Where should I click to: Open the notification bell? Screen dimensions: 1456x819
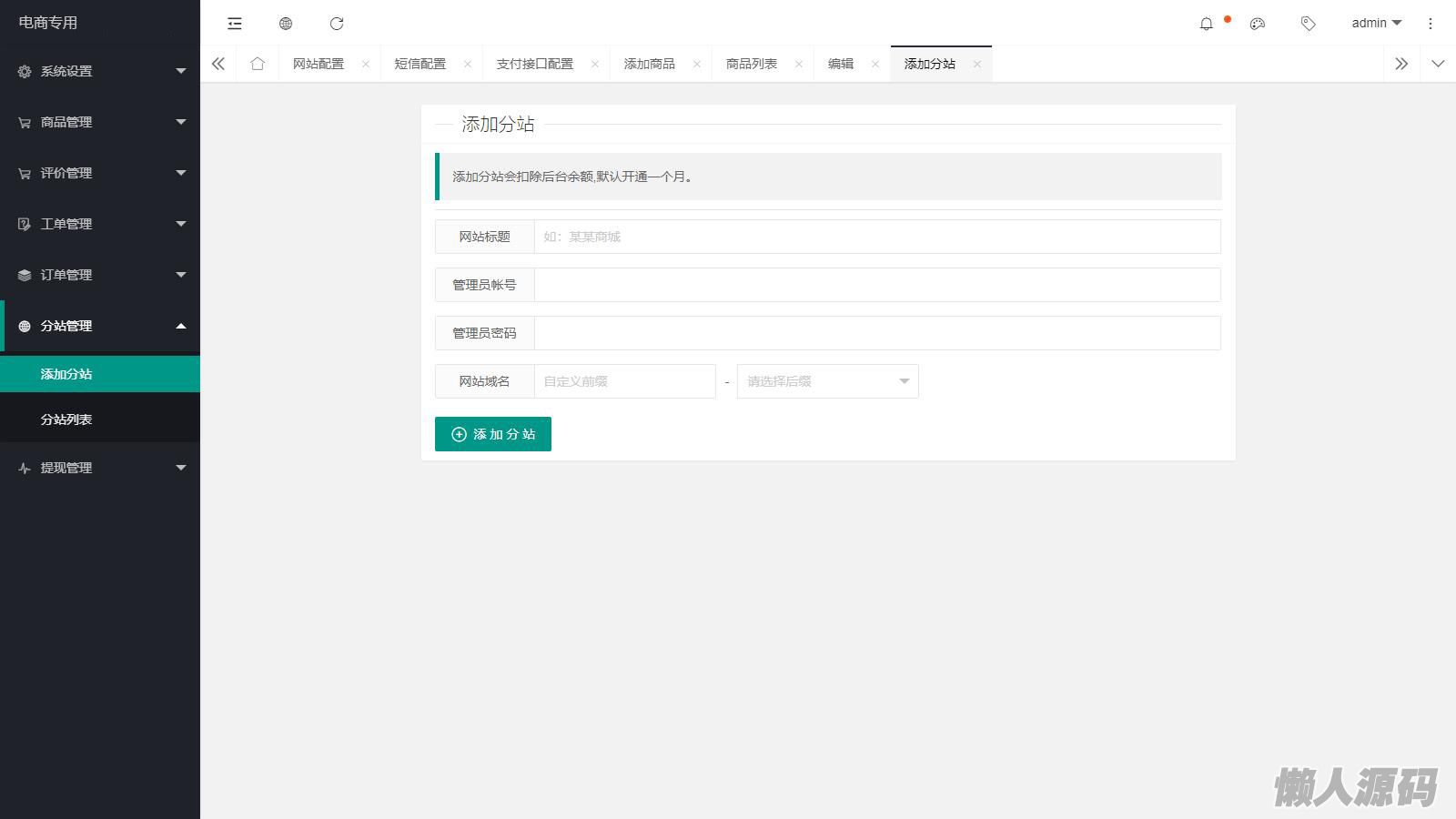[1207, 24]
